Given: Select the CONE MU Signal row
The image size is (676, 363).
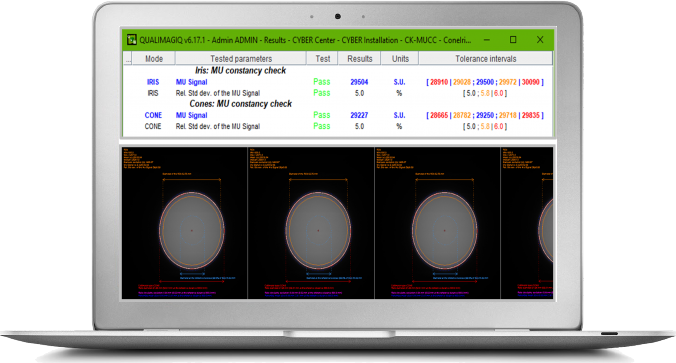Looking at the screenshot, I should 338,115.
